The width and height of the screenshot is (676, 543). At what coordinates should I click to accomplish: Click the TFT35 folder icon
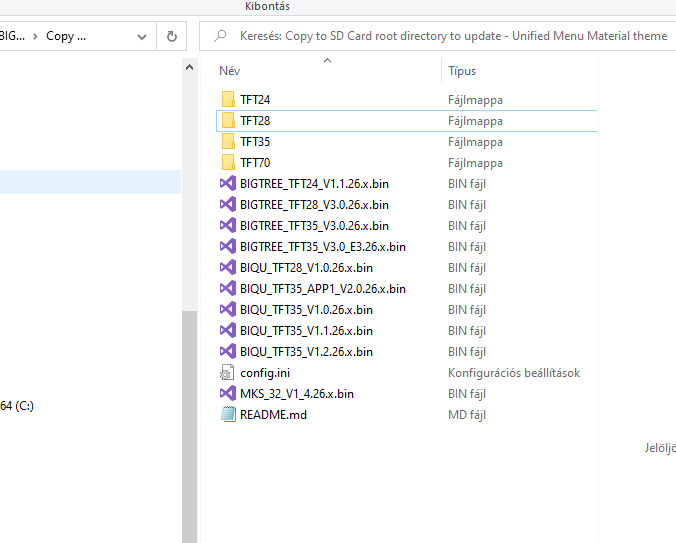[x=228, y=142]
